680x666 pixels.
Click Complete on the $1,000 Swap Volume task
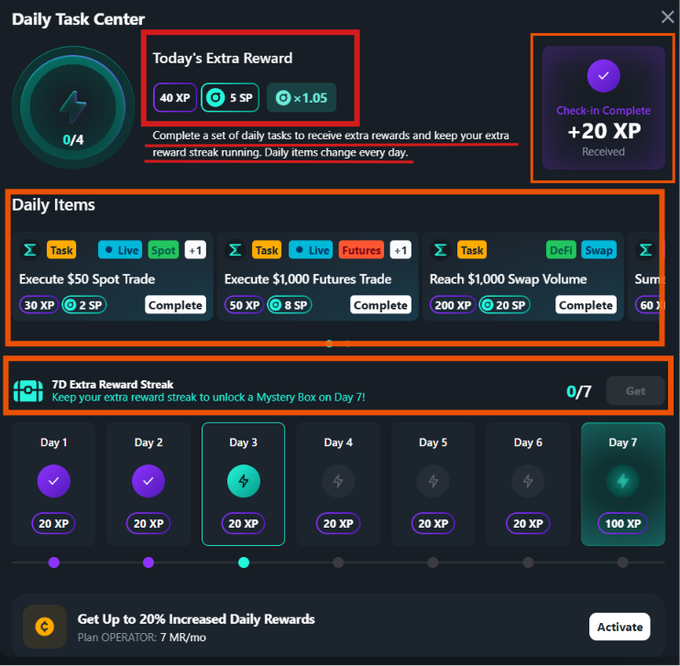point(585,305)
